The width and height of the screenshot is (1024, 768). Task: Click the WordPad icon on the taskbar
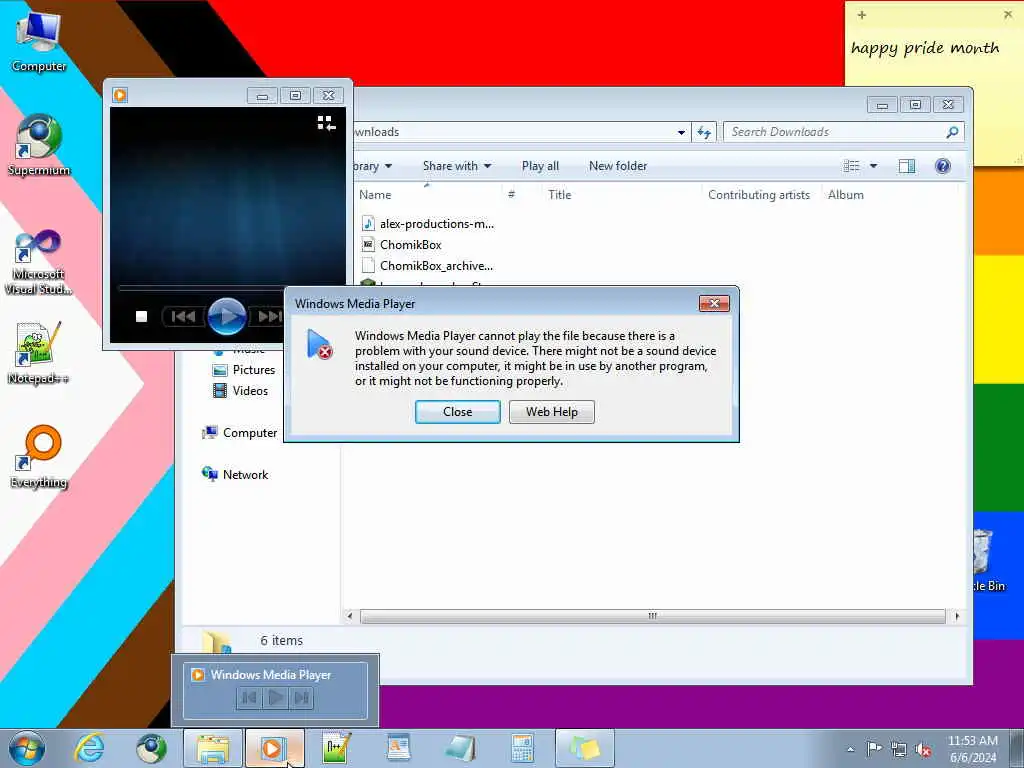[x=398, y=748]
